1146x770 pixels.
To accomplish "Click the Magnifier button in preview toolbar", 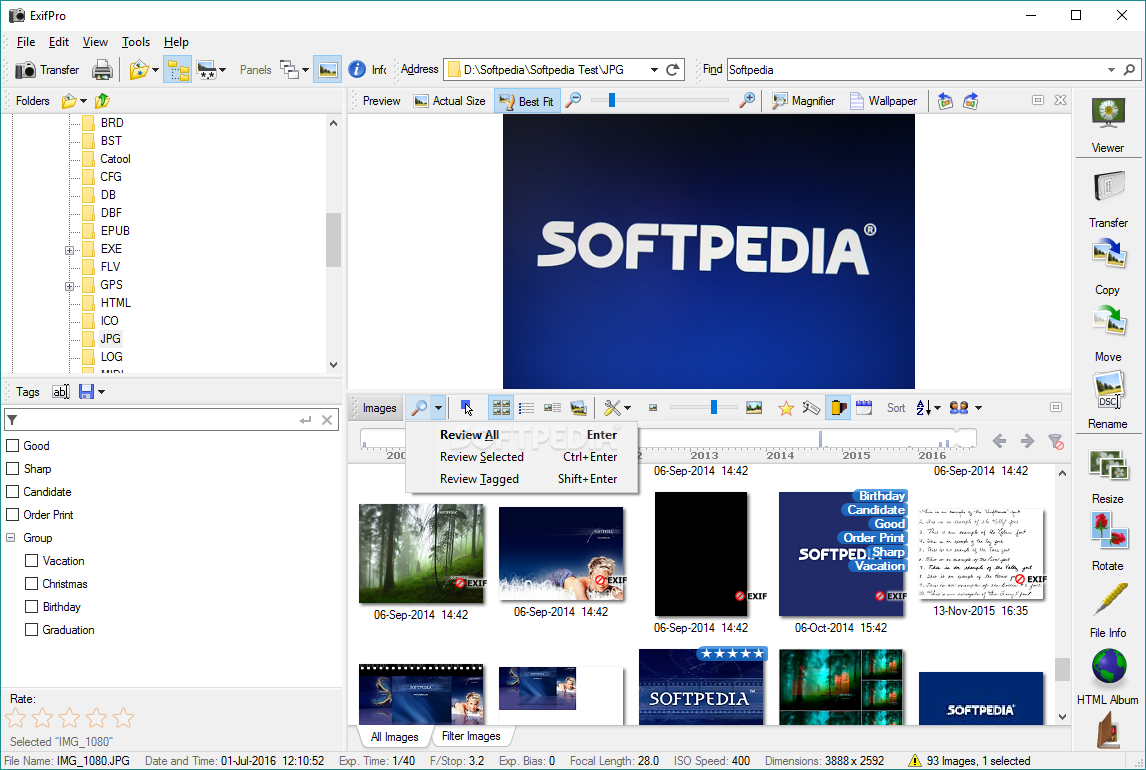I will click(x=803, y=101).
